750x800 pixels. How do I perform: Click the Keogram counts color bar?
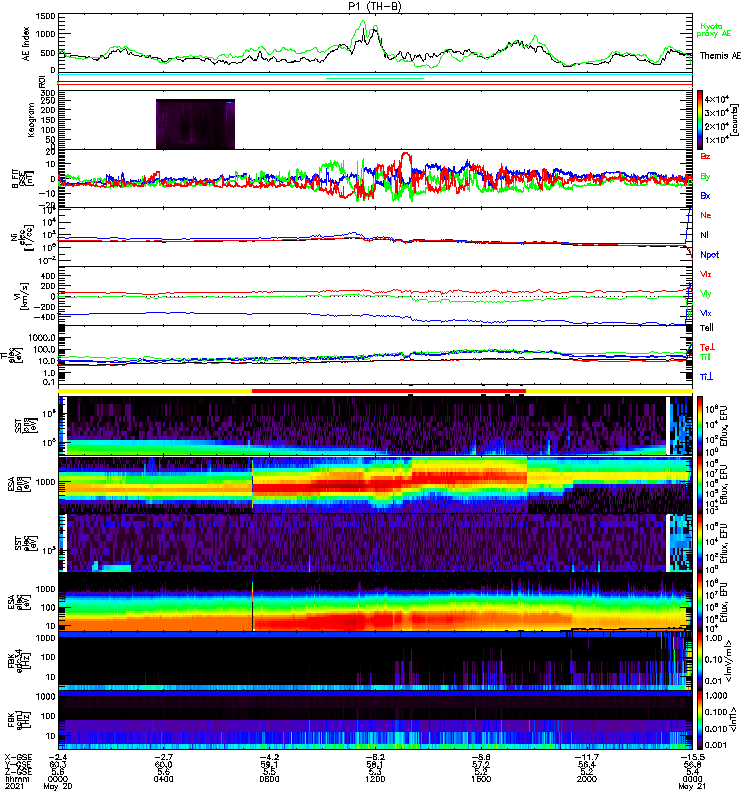(700, 120)
